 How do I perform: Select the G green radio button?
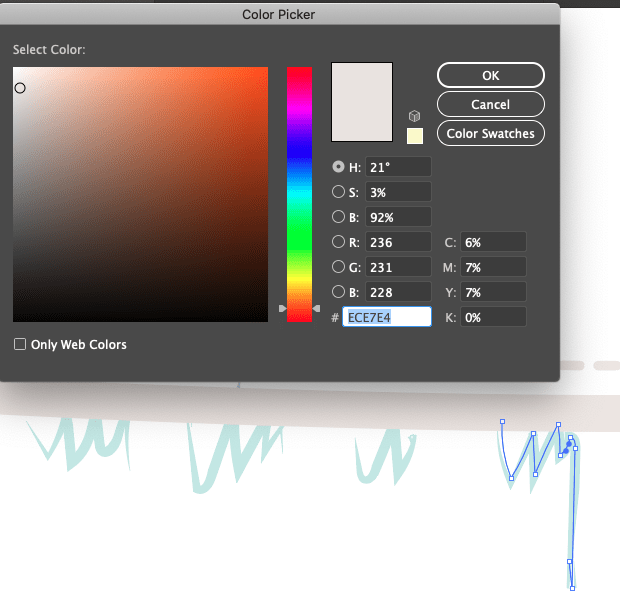click(x=338, y=267)
